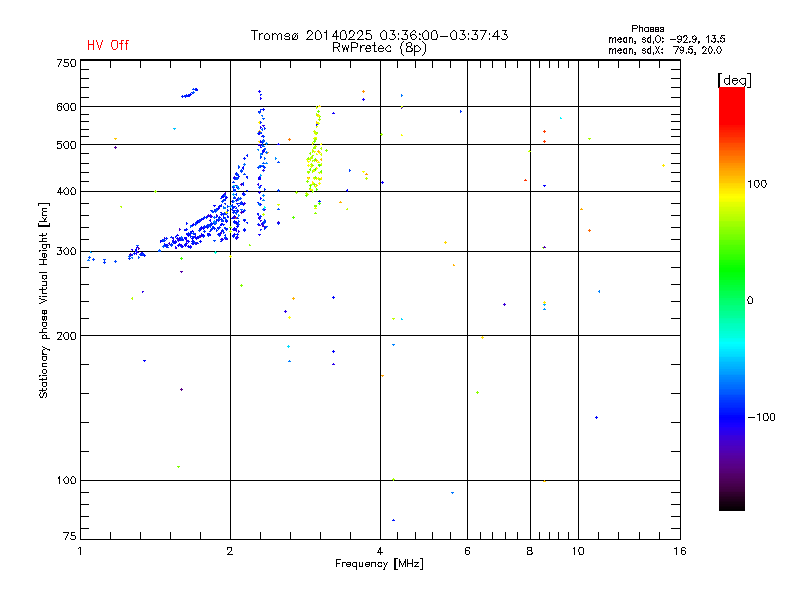Click the "Frequency [MHz]" axis label

tap(379, 564)
